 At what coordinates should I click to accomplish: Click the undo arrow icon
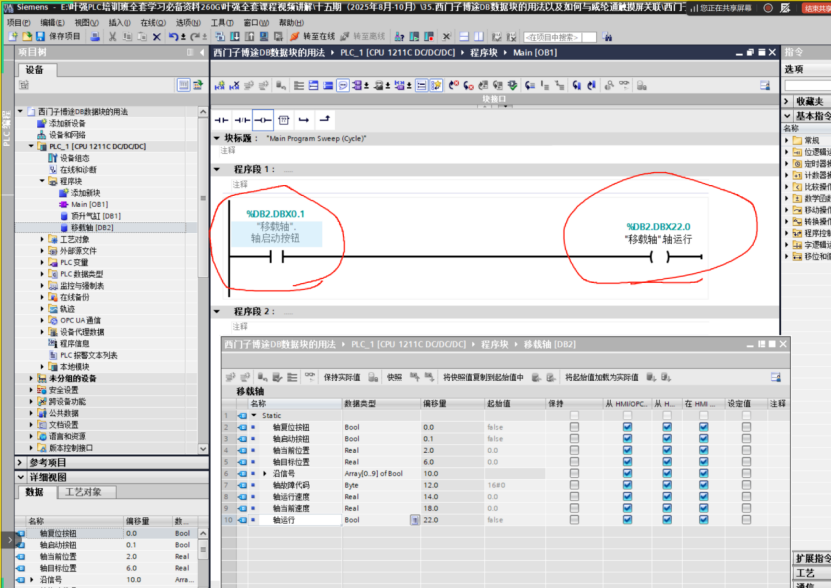(x=173, y=37)
